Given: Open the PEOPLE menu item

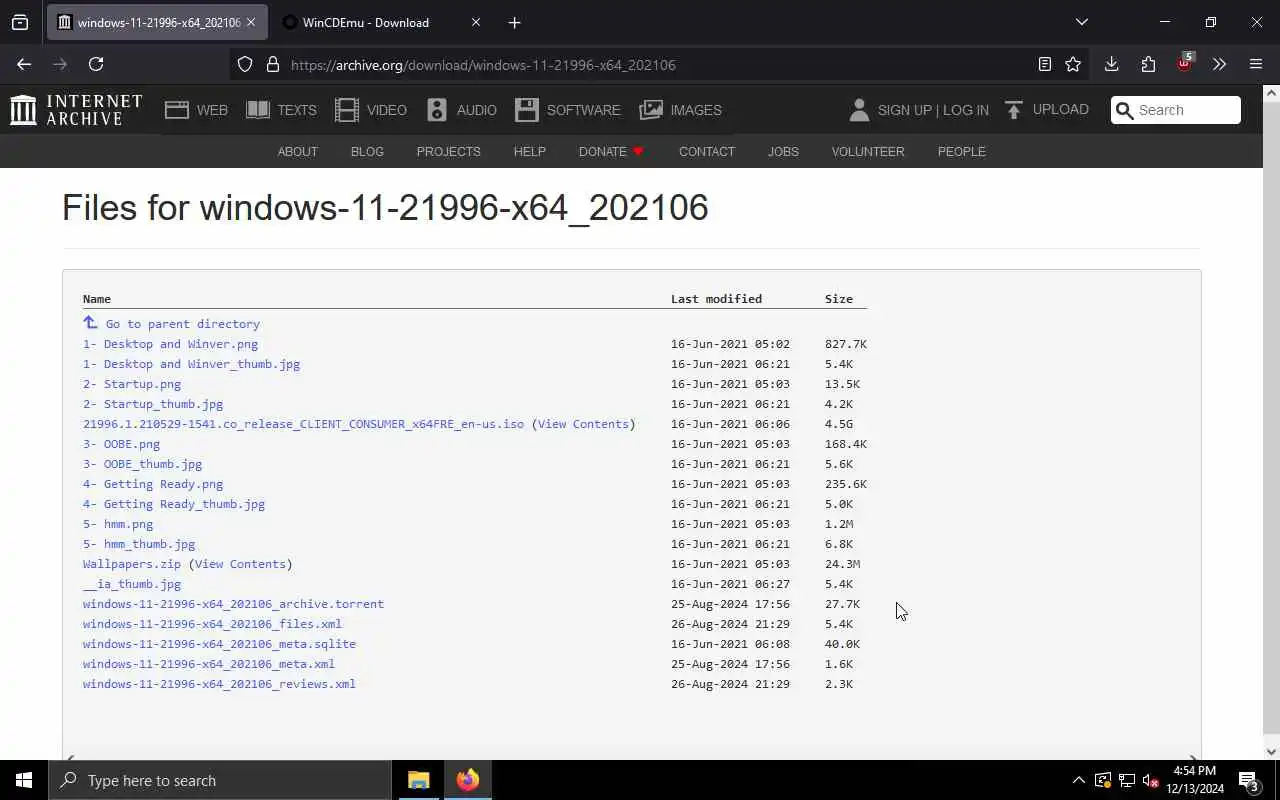Looking at the screenshot, I should tap(961, 151).
